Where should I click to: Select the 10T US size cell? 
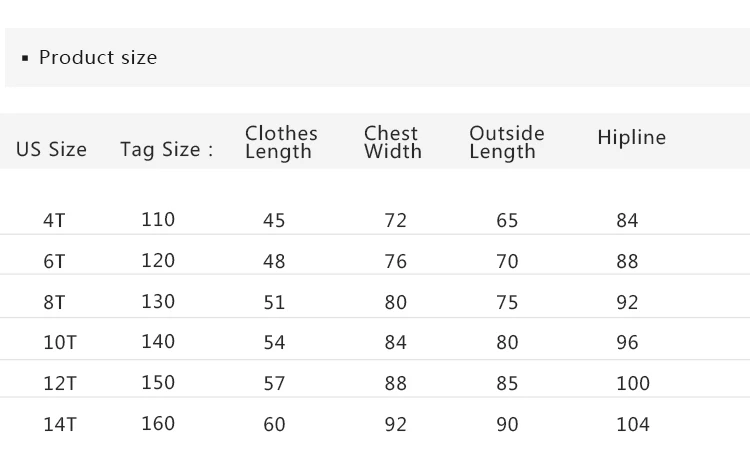click(x=59, y=343)
